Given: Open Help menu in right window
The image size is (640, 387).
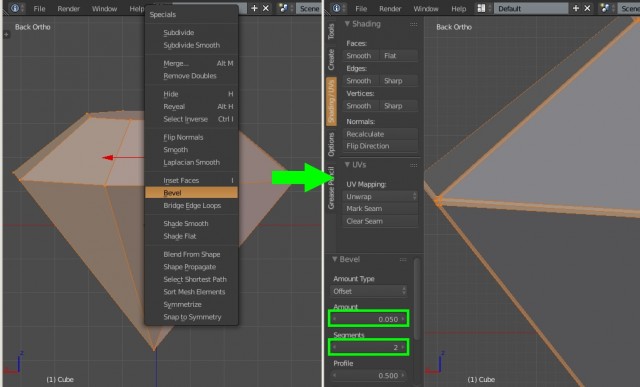Looking at the screenshot, I should 458,9.
